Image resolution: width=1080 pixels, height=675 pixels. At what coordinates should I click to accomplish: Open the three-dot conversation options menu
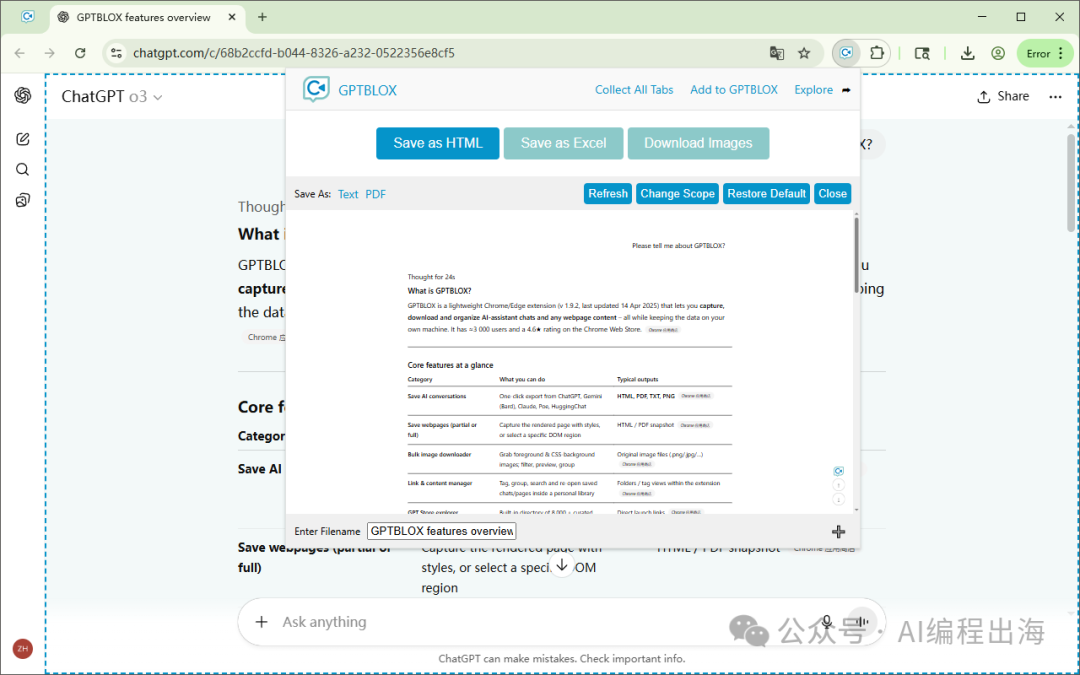pos(1055,96)
